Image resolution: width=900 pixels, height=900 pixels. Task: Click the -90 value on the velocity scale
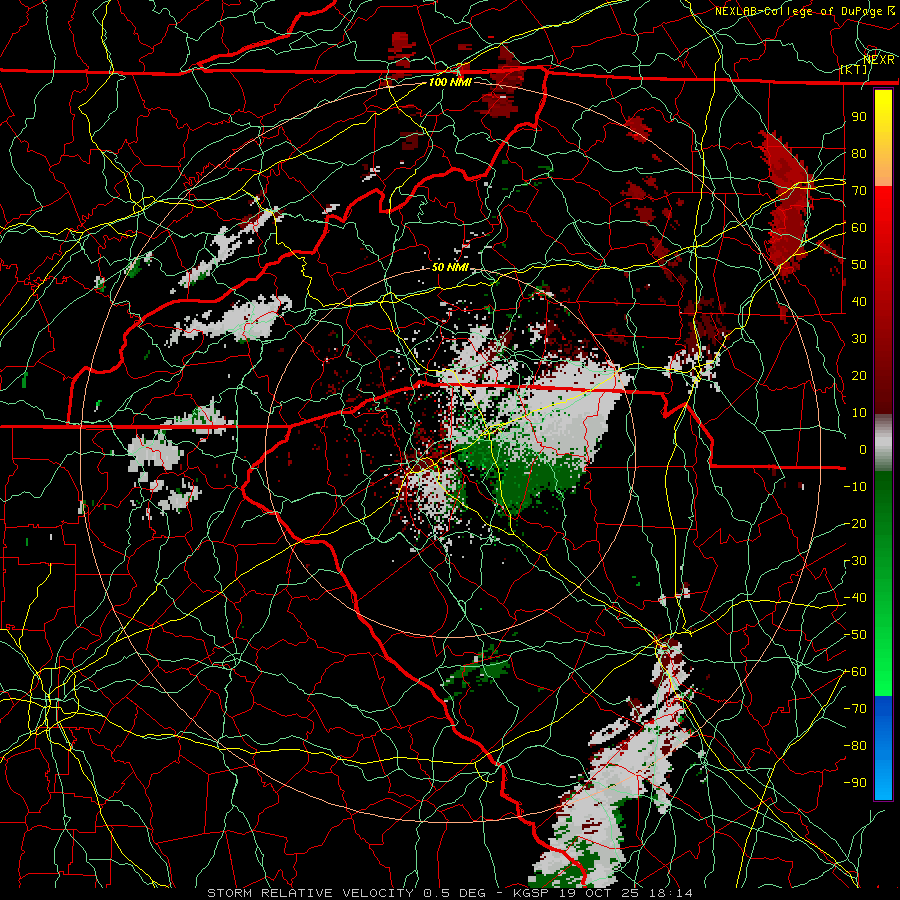click(x=855, y=783)
